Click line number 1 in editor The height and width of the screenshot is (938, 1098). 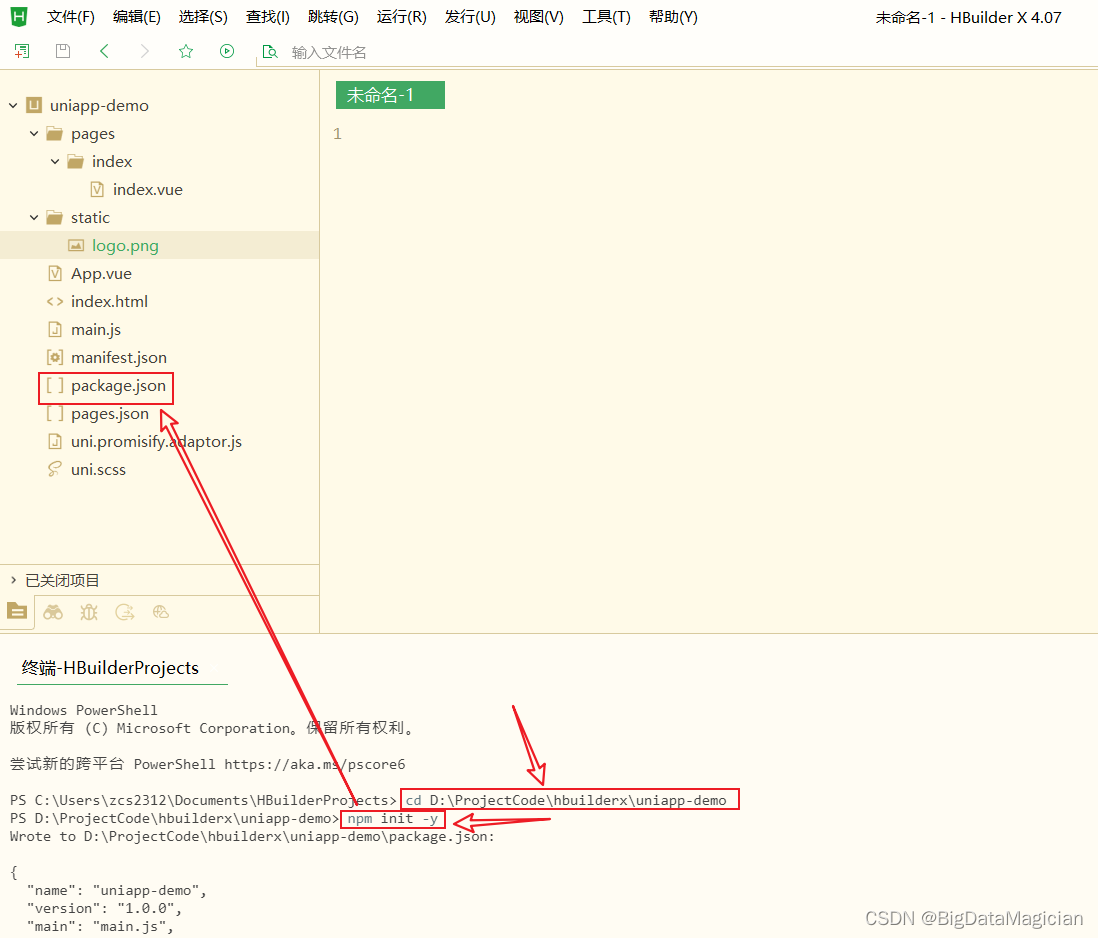pos(338,134)
